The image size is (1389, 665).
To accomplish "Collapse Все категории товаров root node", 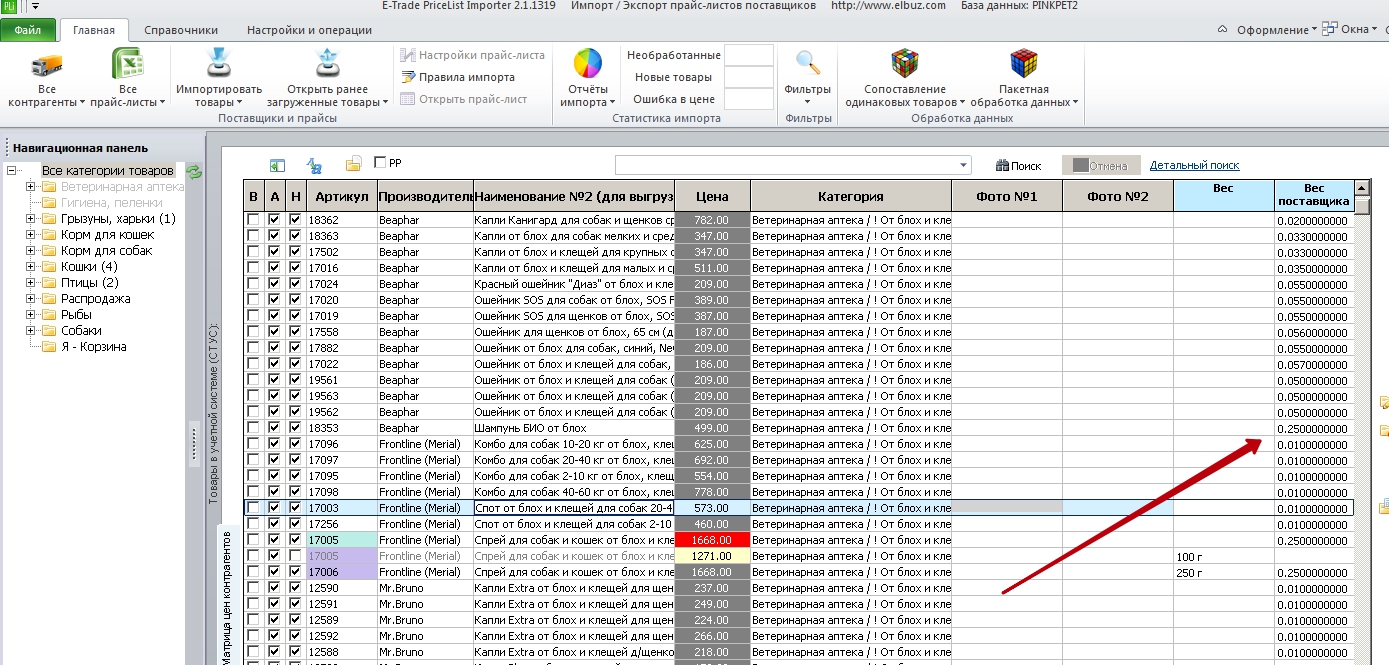I will pos(12,171).
